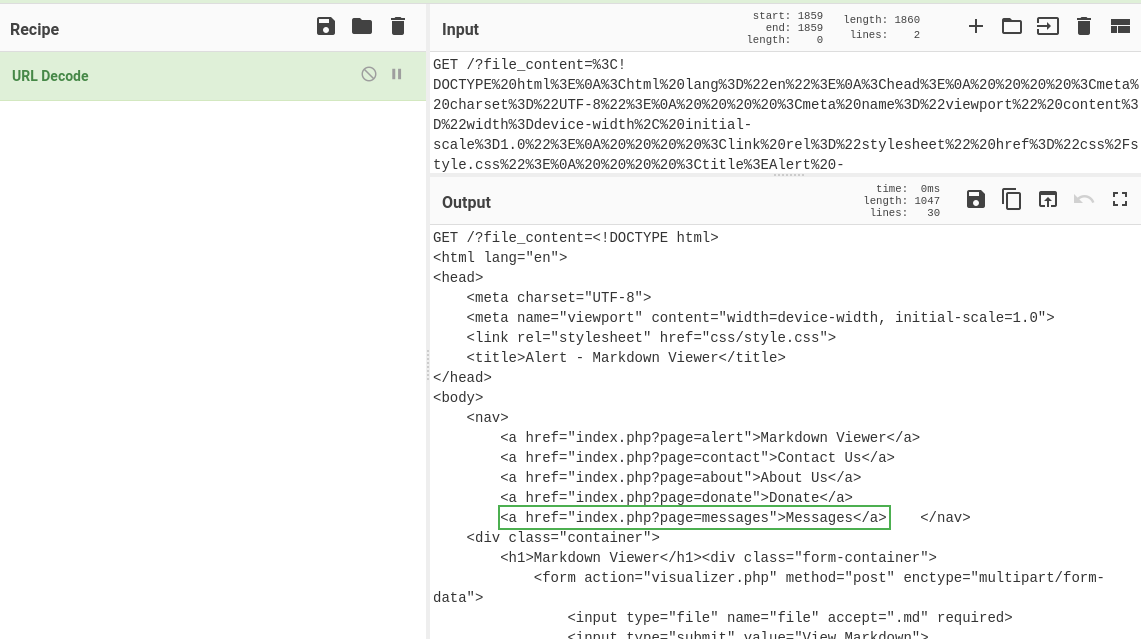Clear input and output with trash icon
Image resolution: width=1141 pixels, height=639 pixels.
point(1084,27)
